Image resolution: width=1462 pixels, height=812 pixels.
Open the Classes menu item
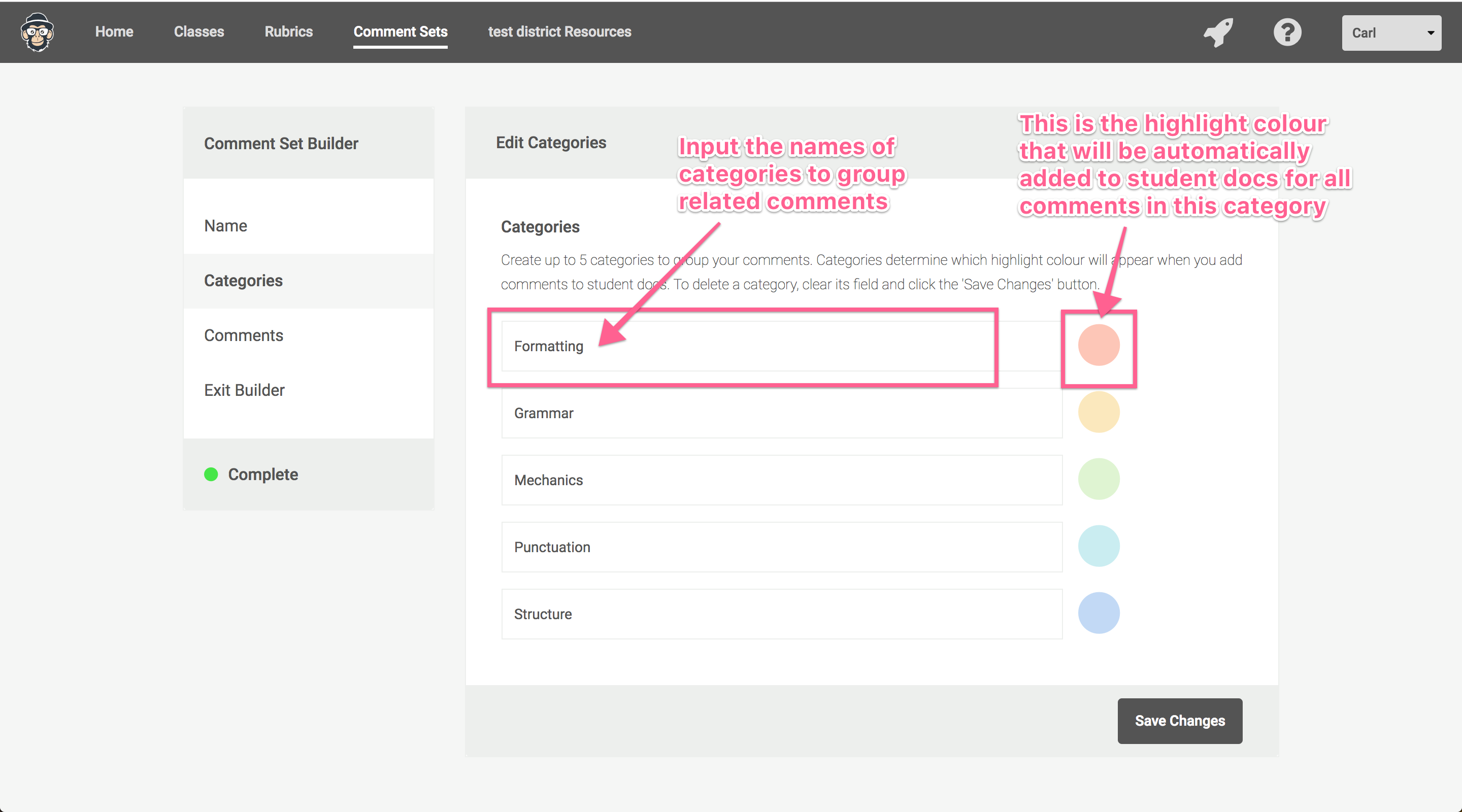[x=198, y=32]
